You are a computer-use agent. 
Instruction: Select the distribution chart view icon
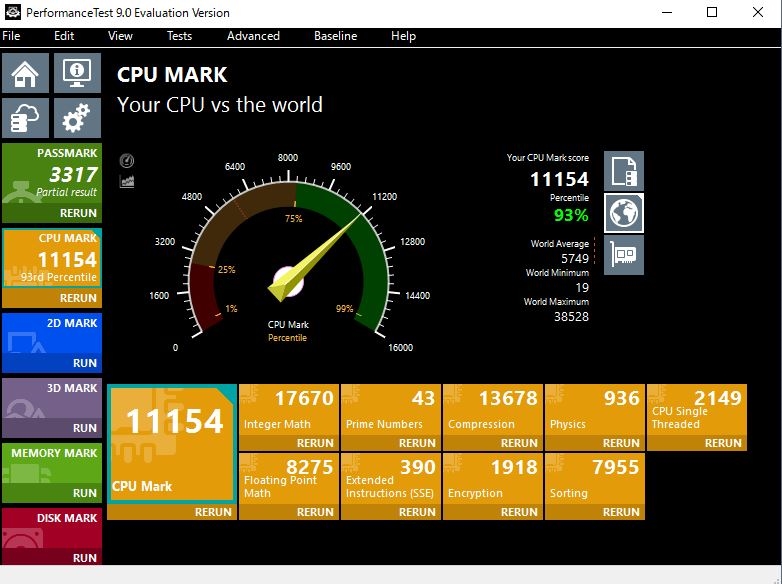click(x=127, y=181)
